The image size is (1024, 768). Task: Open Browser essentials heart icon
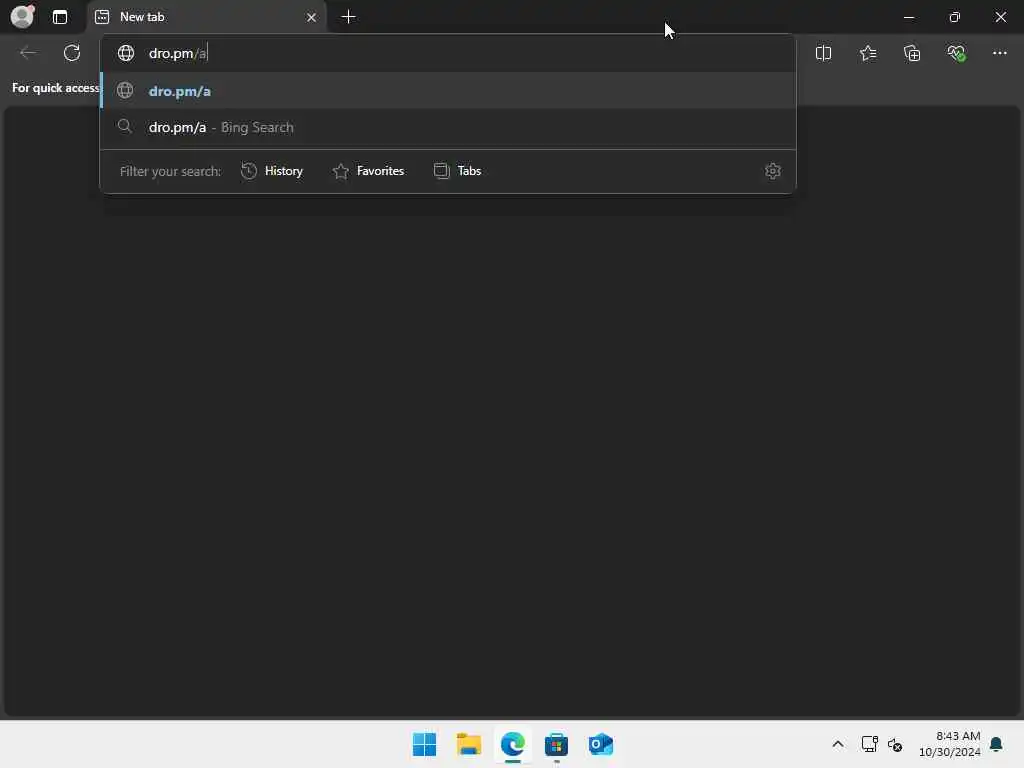click(x=957, y=53)
